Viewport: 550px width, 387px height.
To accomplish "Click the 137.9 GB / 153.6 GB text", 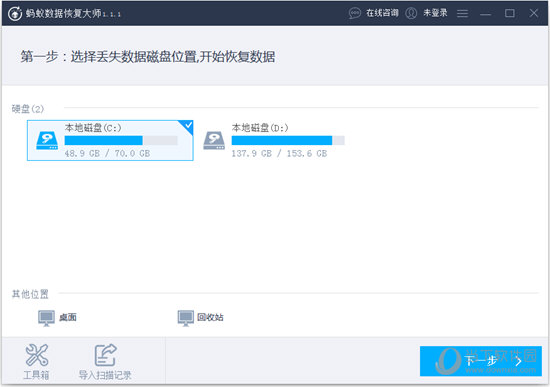I will [x=279, y=154].
